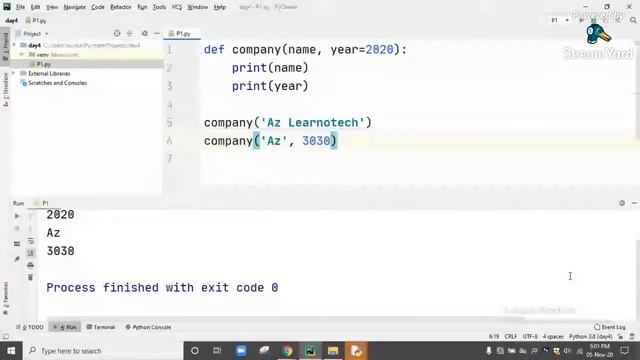Open the Run menu
The height and width of the screenshot is (360, 640).
(x=142, y=7)
